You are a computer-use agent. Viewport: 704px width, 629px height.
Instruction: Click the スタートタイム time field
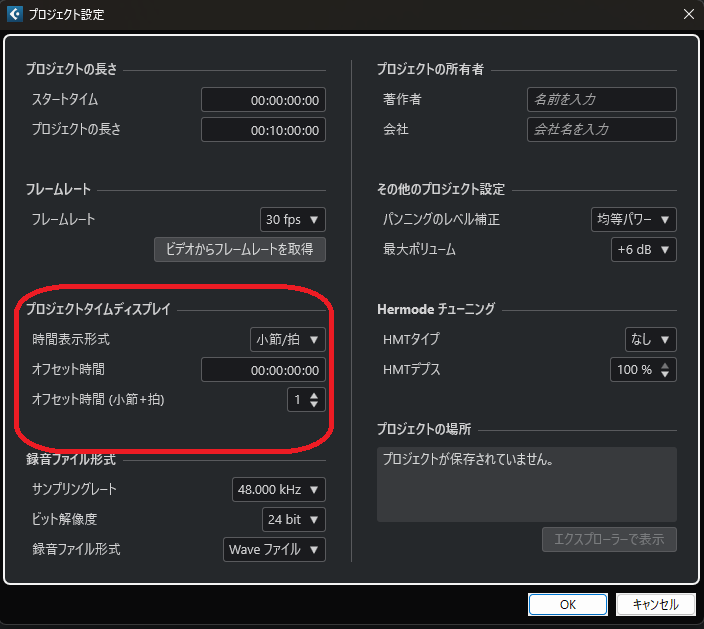coord(263,100)
